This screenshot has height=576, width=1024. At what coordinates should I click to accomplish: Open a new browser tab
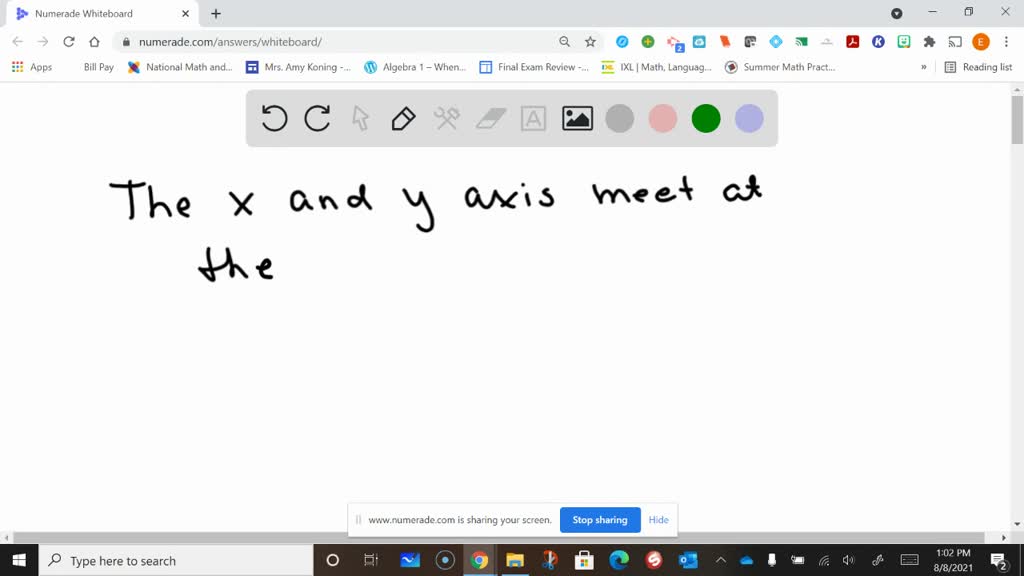216,14
